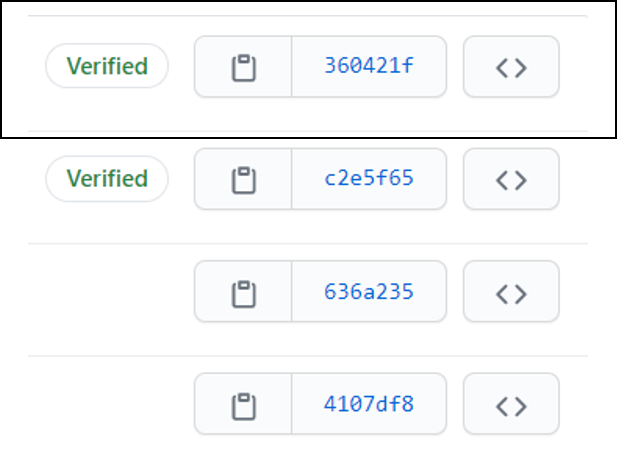View the diff for commit 636a235
Screen dimensions: 617x466
[x=369, y=292]
